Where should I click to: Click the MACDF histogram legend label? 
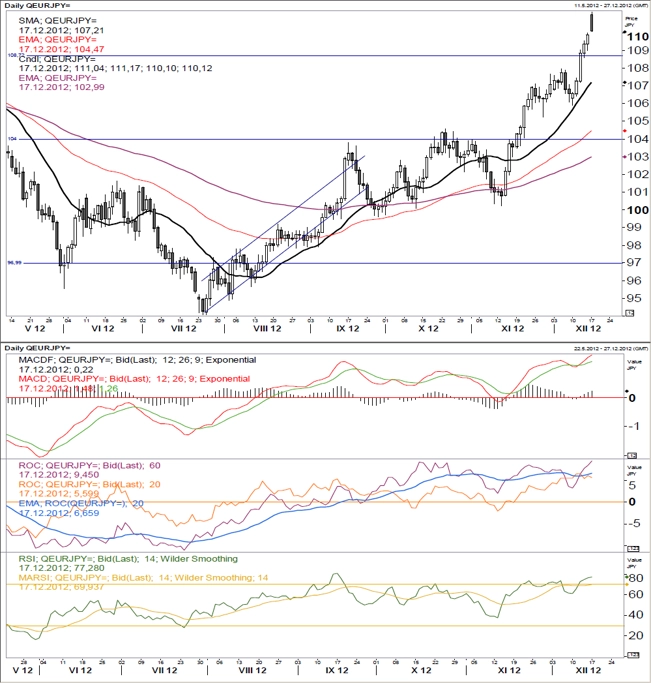137,360
